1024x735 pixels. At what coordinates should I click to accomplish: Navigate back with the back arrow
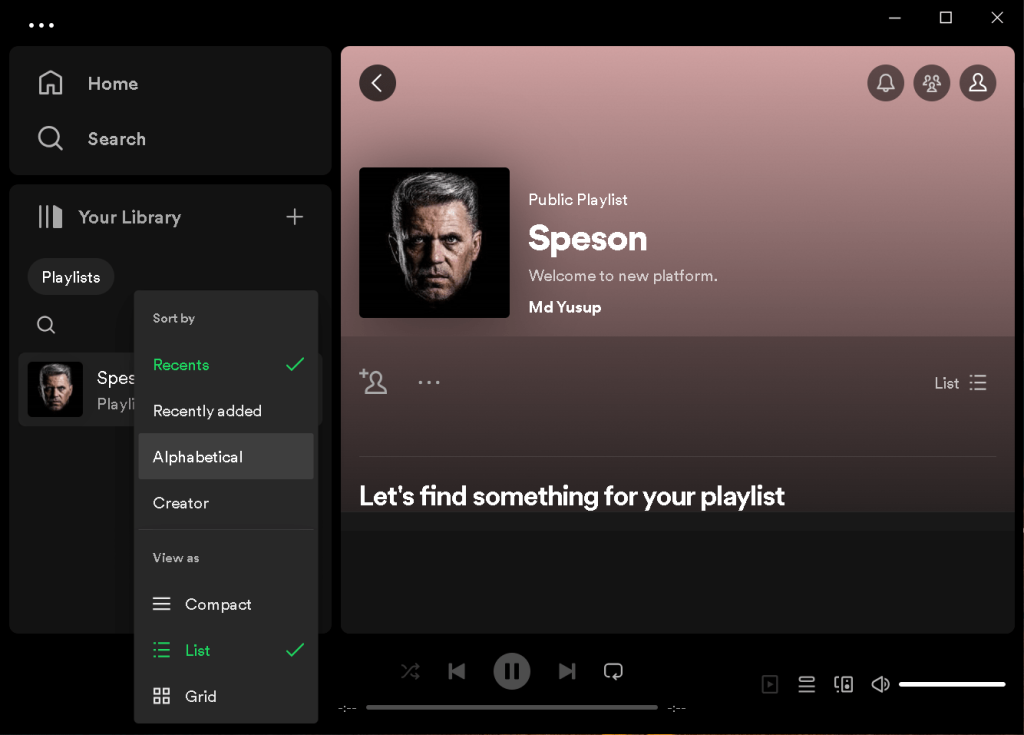coord(377,83)
